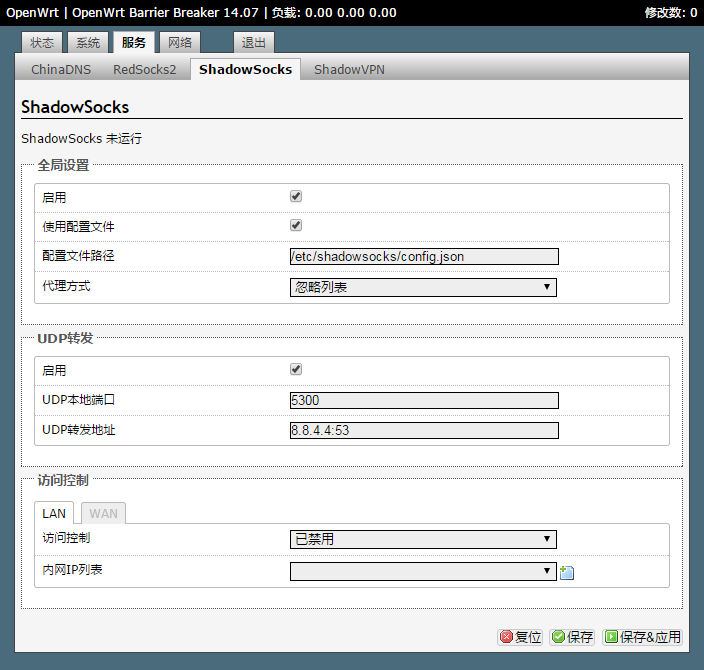Click the ShadowSocks 未运行 status text
The width and height of the screenshot is (704, 670).
[x=82, y=138]
